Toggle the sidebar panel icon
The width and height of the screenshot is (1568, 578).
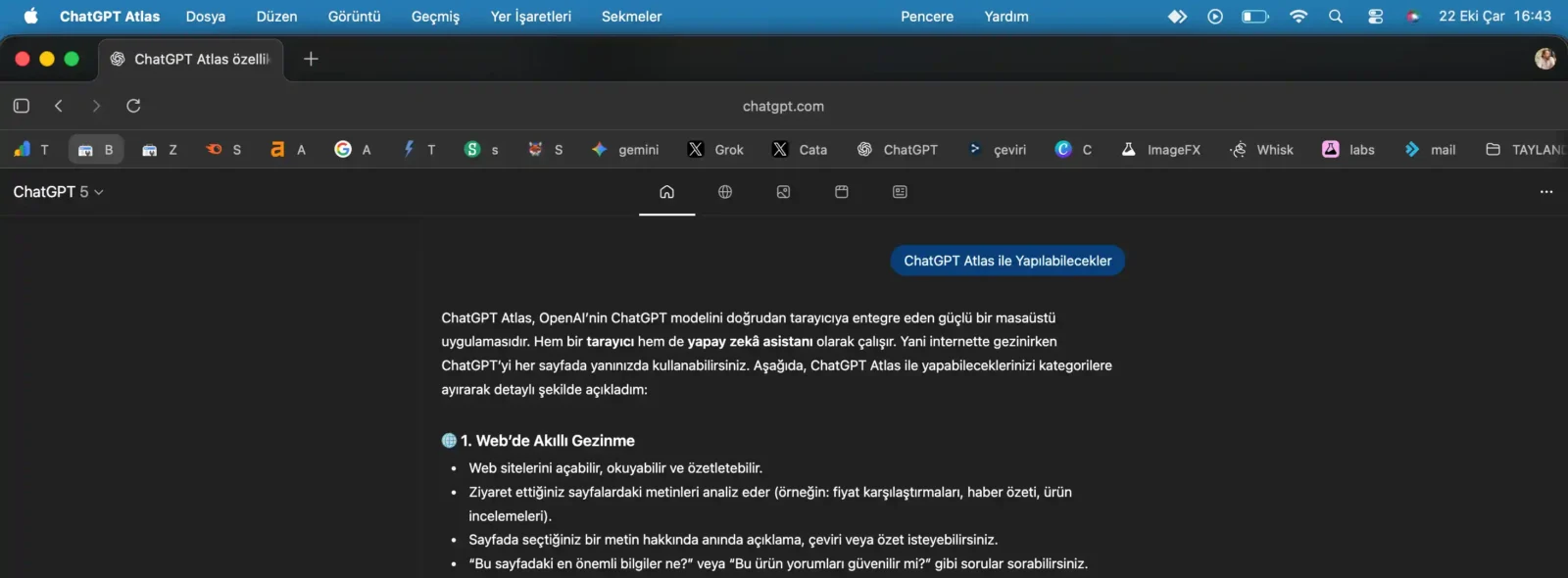point(22,106)
